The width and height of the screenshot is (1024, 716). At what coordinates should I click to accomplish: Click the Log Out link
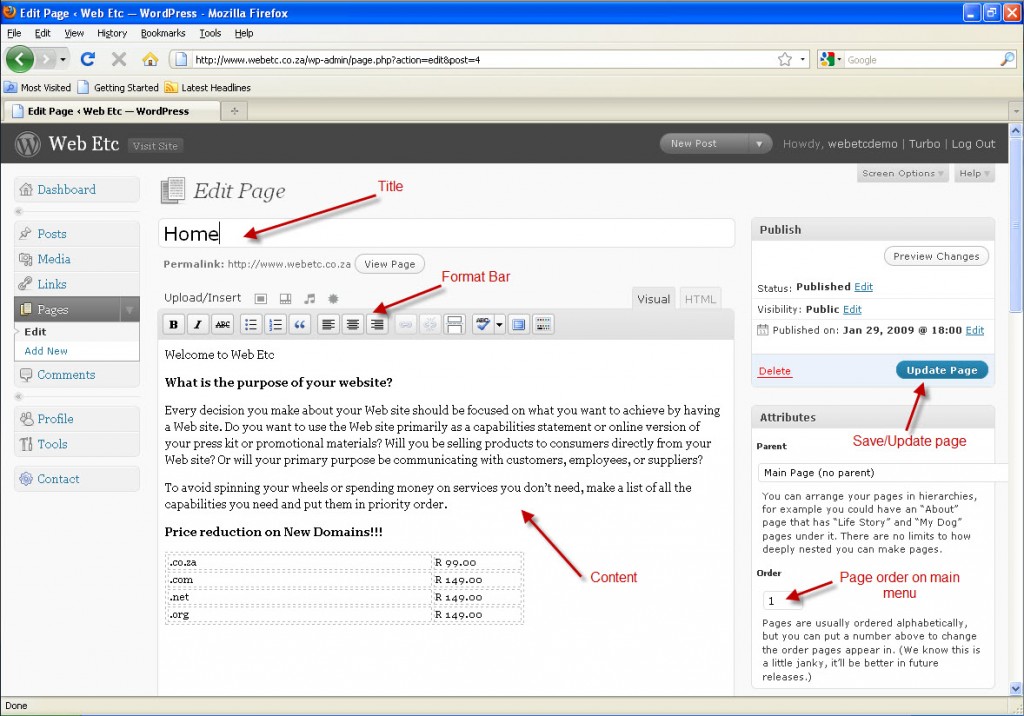pos(973,144)
